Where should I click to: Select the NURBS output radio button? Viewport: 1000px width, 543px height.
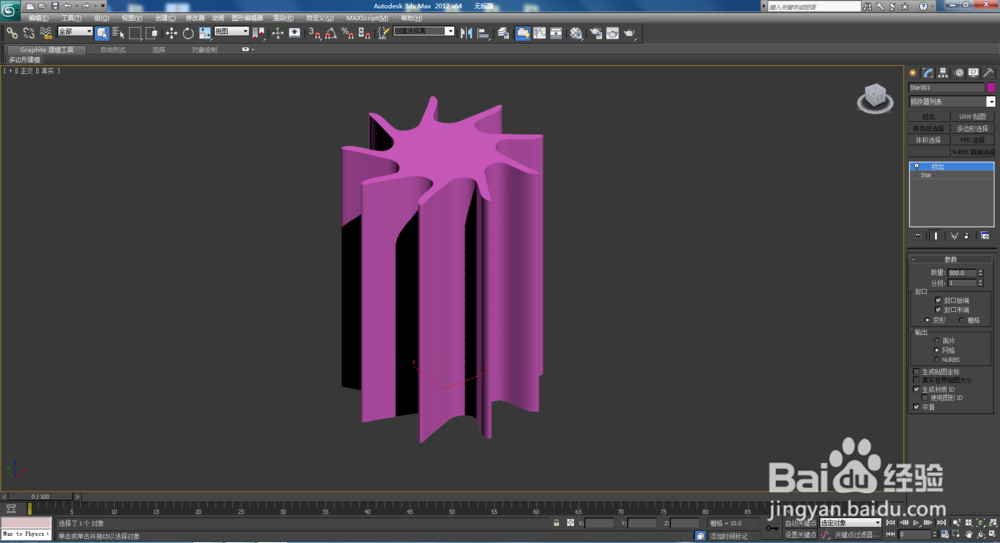937,359
